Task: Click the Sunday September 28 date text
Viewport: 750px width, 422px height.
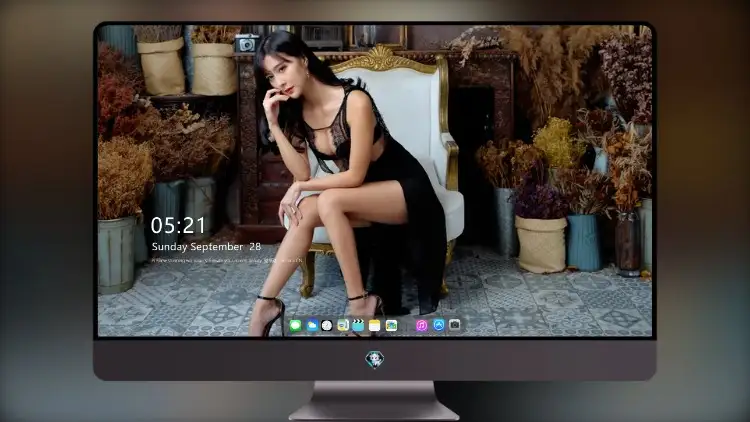Action: tap(206, 247)
